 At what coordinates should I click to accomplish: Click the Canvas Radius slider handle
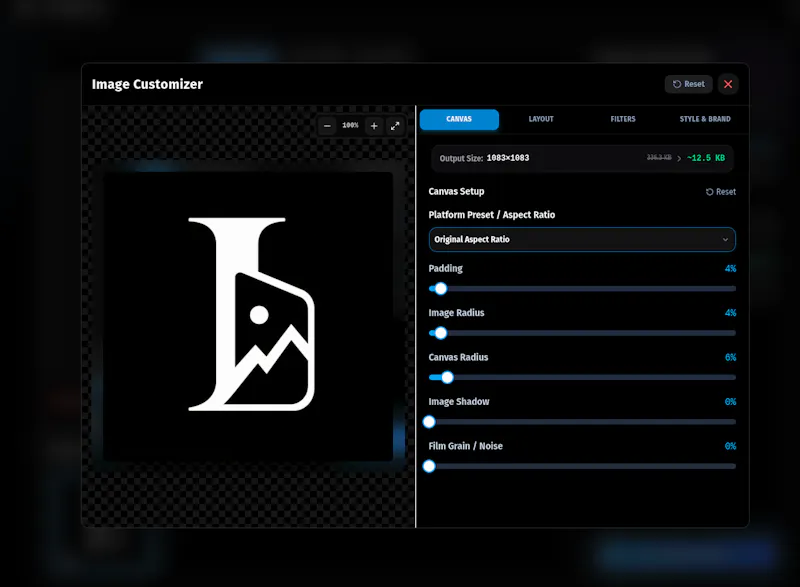pos(447,377)
